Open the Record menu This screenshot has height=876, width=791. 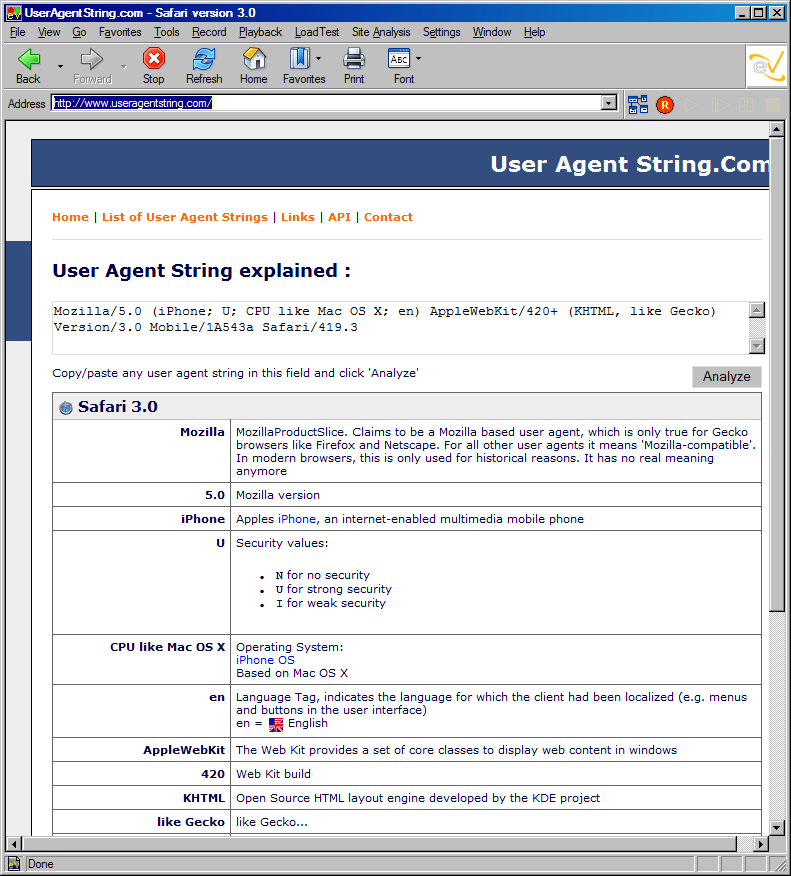tap(209, 32)
